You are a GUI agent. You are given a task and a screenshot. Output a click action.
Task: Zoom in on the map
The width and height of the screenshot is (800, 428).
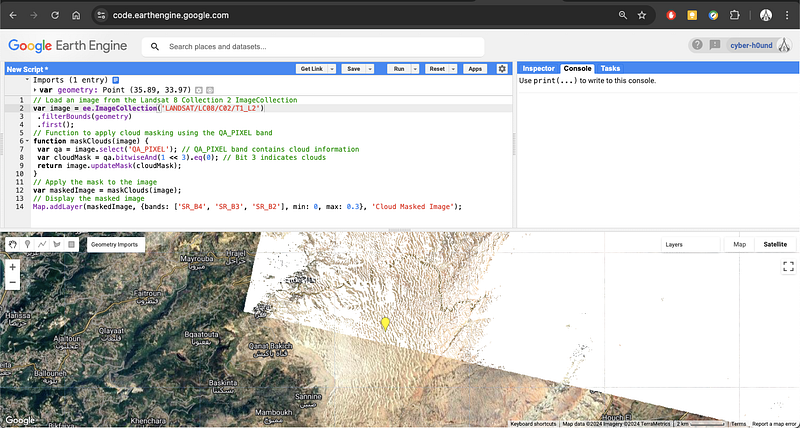click(x=13, y=266)
